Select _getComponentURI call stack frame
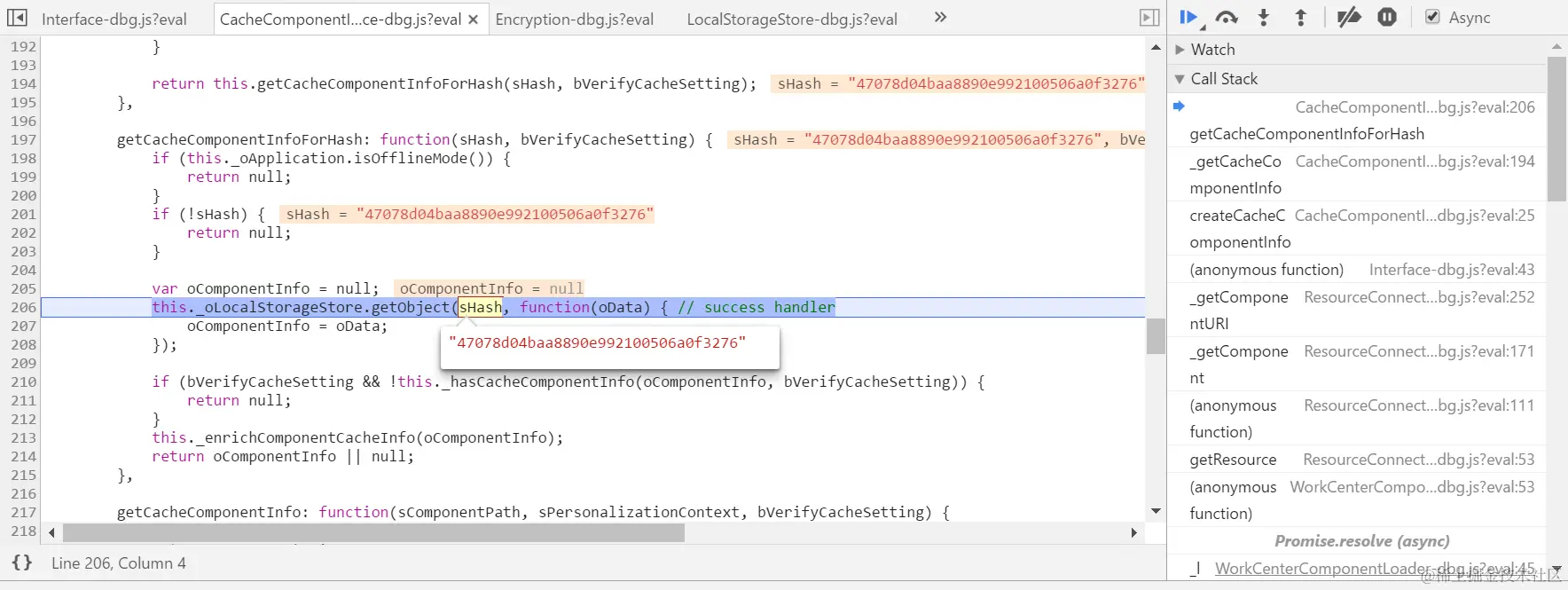Image resolution: width=1568 pixels, height=590 pixels. (x=1357, y=311)
